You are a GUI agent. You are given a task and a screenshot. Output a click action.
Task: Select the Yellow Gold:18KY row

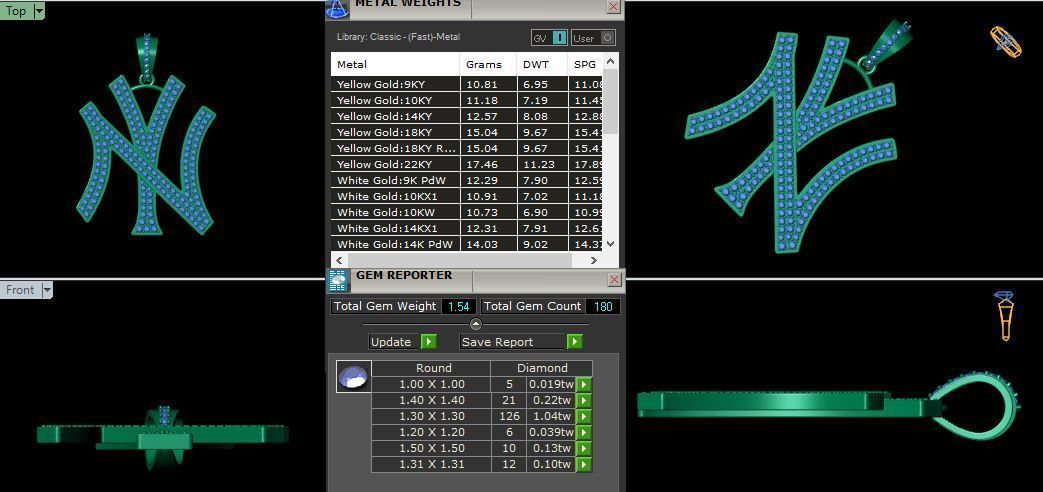coord(467,132)
